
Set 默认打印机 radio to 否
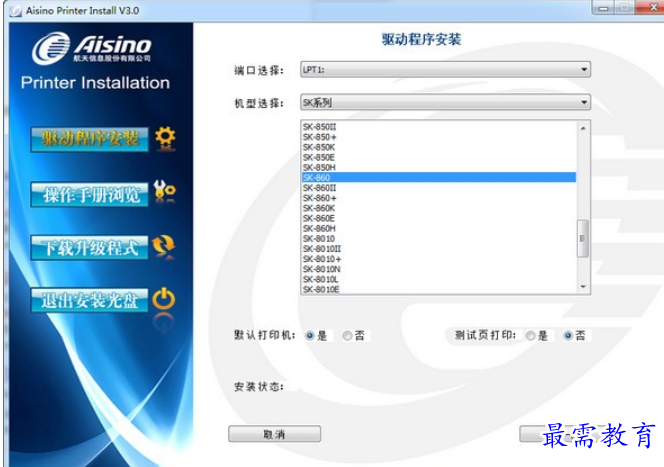click(347, 336)
